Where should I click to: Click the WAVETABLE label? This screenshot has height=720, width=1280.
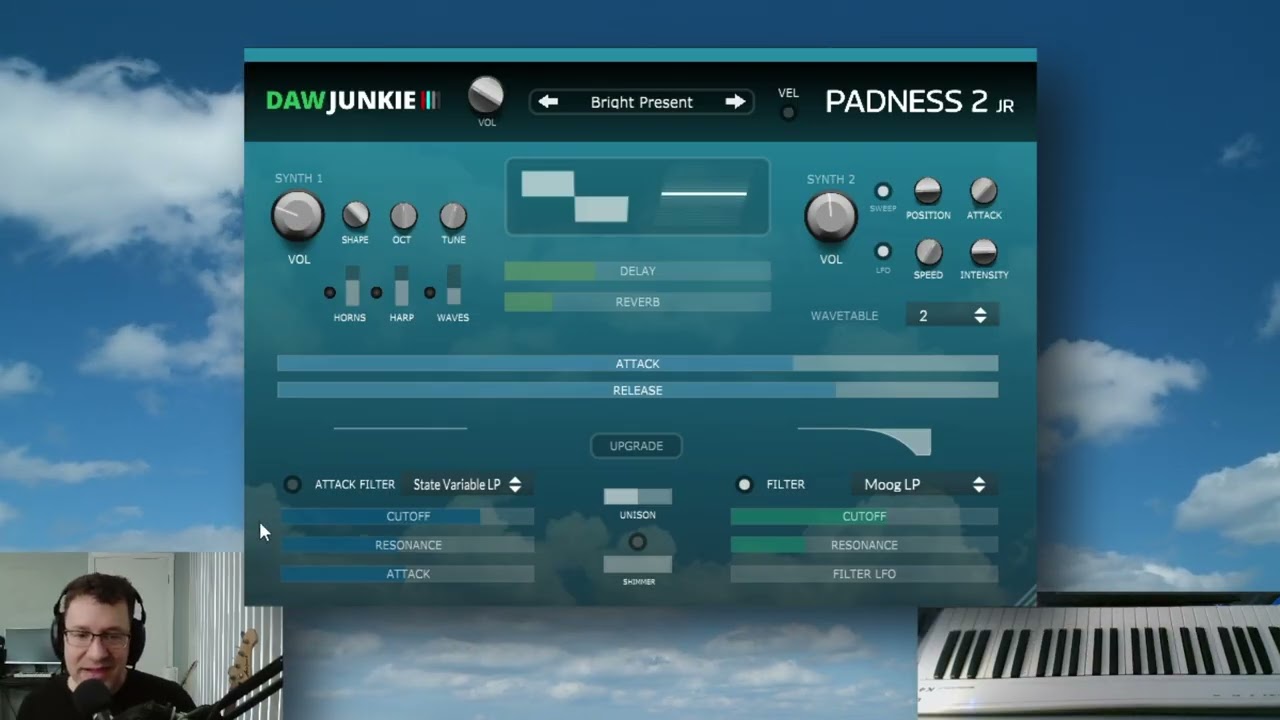click(844, 315)
